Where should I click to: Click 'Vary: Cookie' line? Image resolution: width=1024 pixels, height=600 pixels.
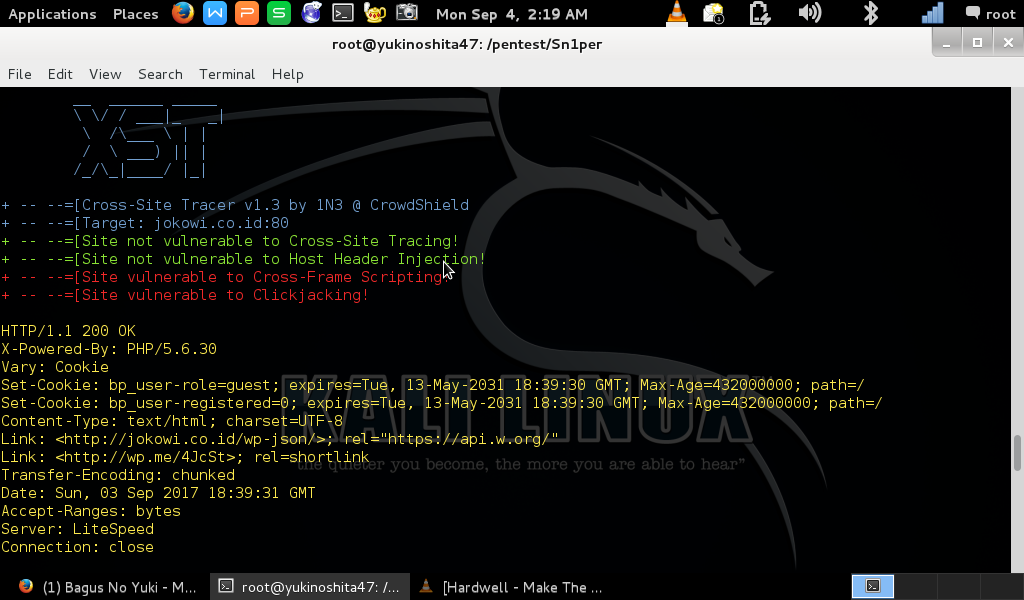tap(55, 367)
